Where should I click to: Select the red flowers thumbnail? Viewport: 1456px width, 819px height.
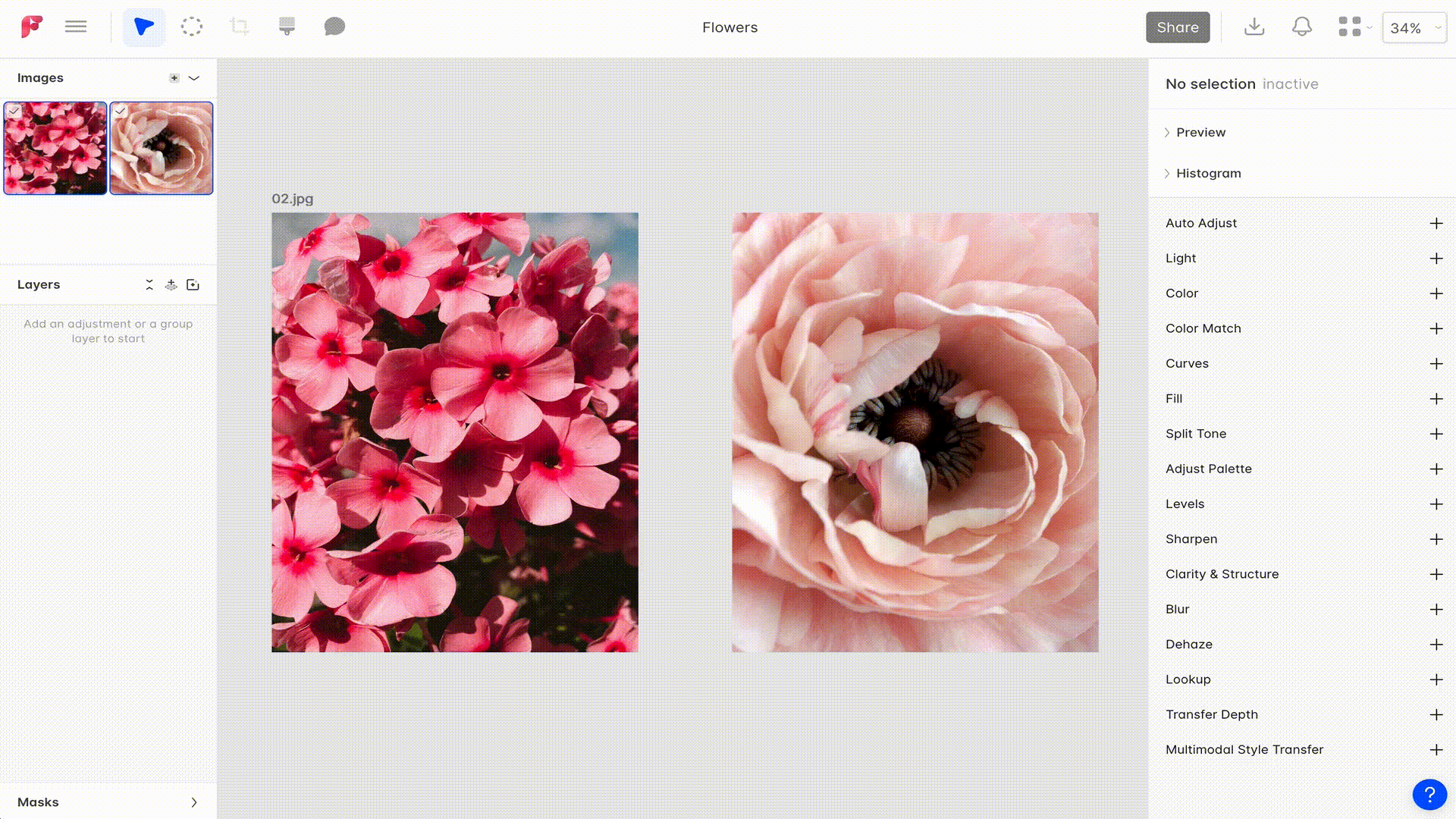[x=55, y=148]
